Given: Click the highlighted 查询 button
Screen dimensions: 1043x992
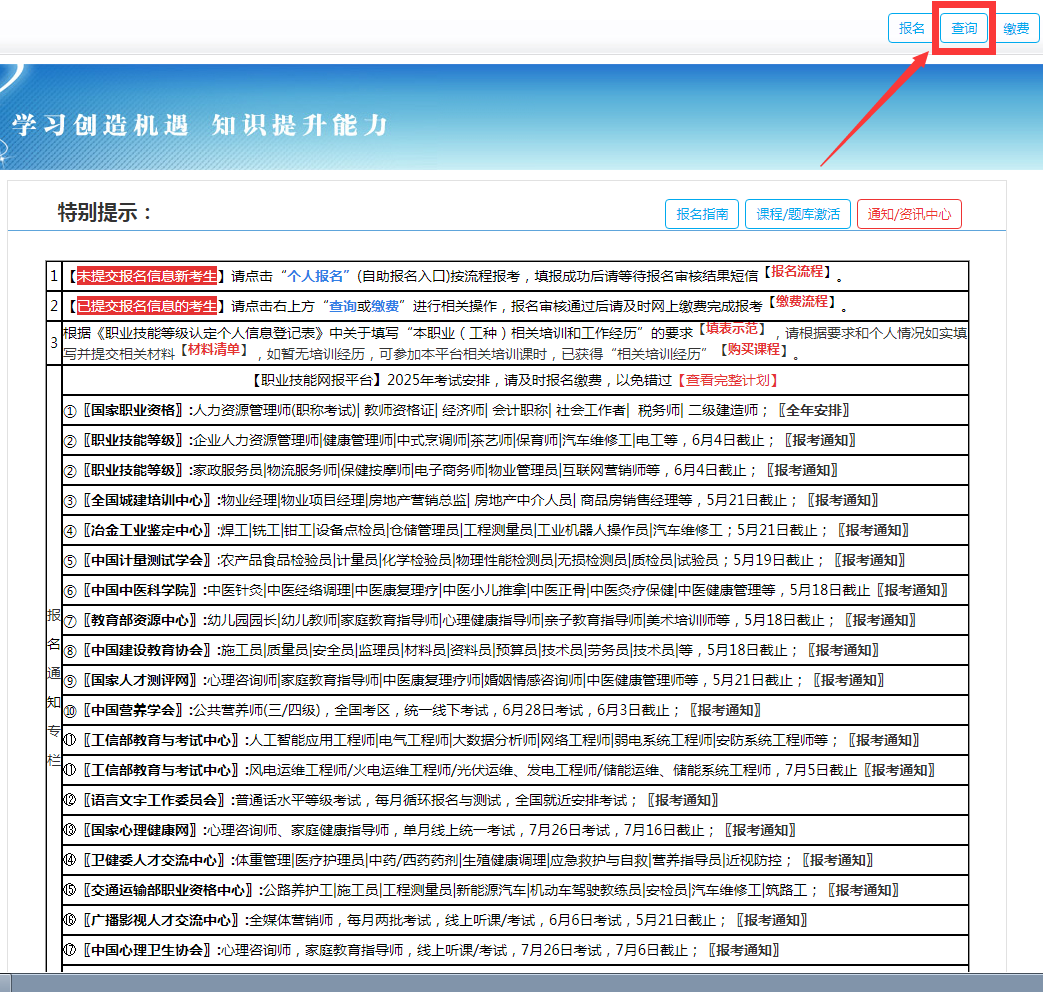Looking at the screenshot, I should coord(964,29).
